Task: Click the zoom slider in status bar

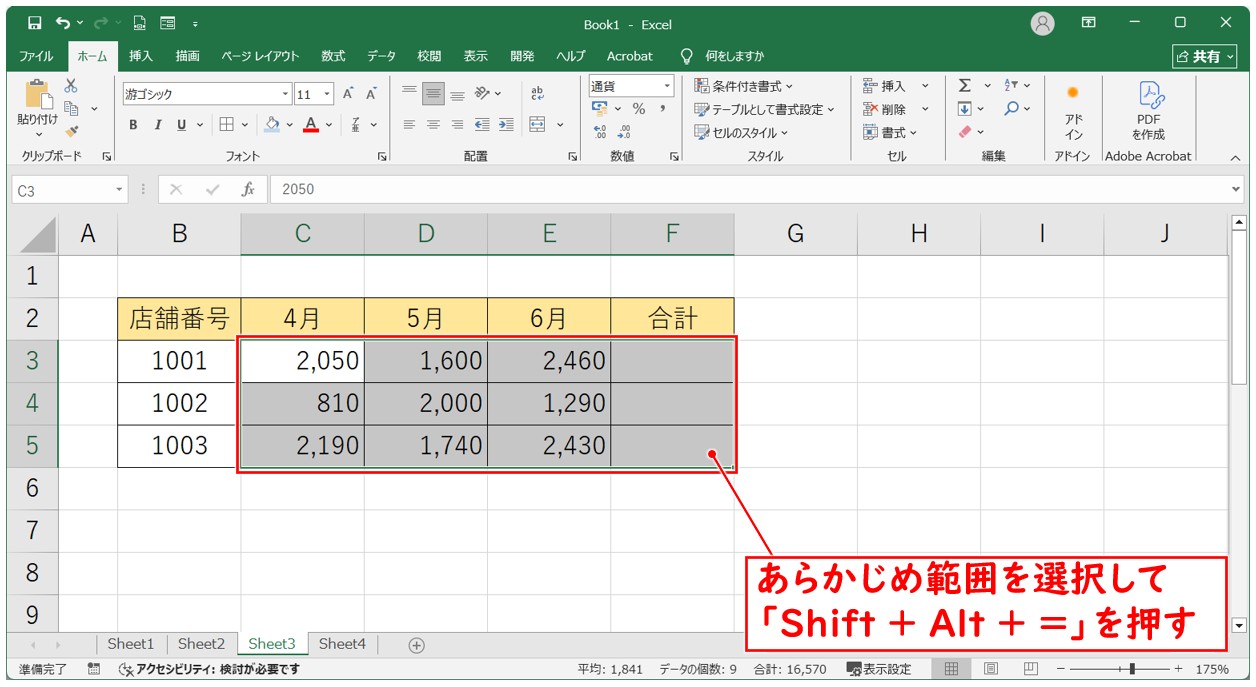Action: click(x=1131, y=669)
